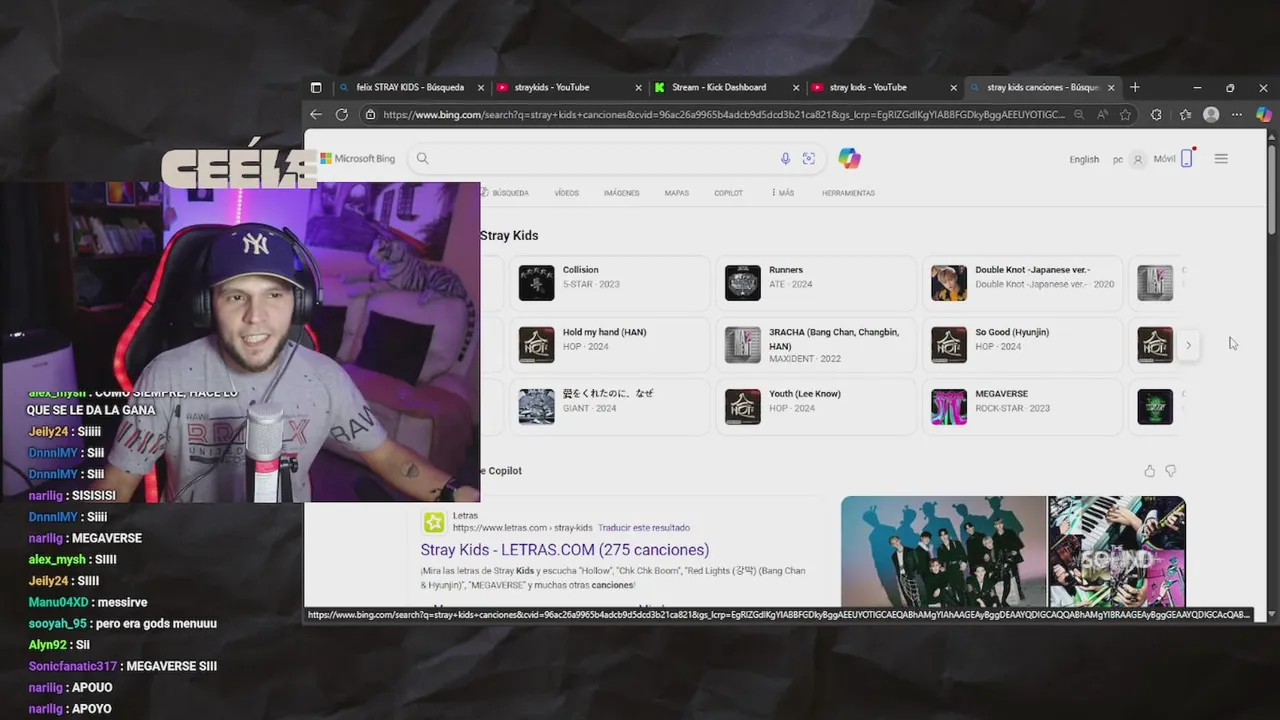Open the colorful album art thumbnail

point(1117,551)
